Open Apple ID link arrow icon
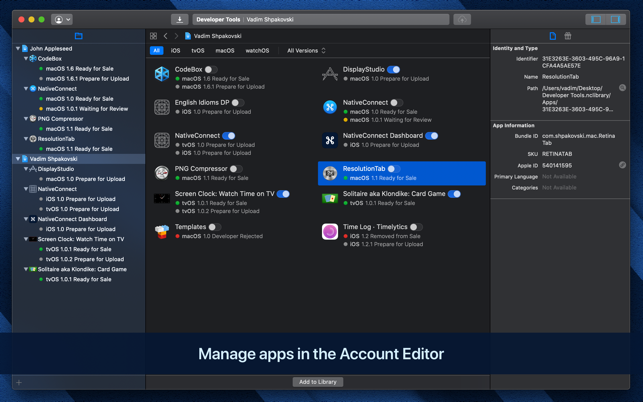Image resolution: width=643 pixels, height=402 pixels. point(622,165)
